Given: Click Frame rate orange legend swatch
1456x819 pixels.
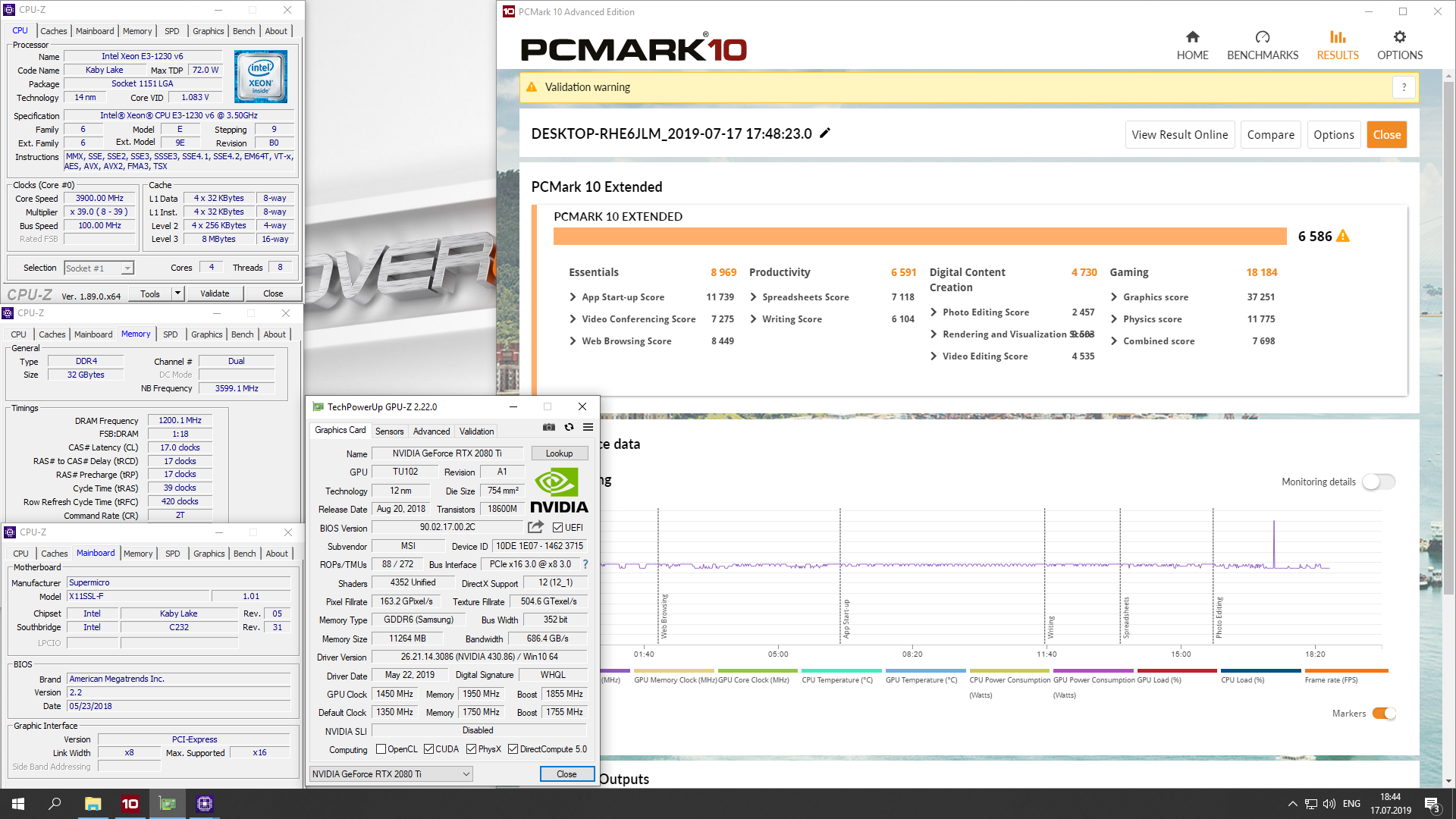Looking at the screenshot, I should pyautogui.click(x=1346, y=670).
